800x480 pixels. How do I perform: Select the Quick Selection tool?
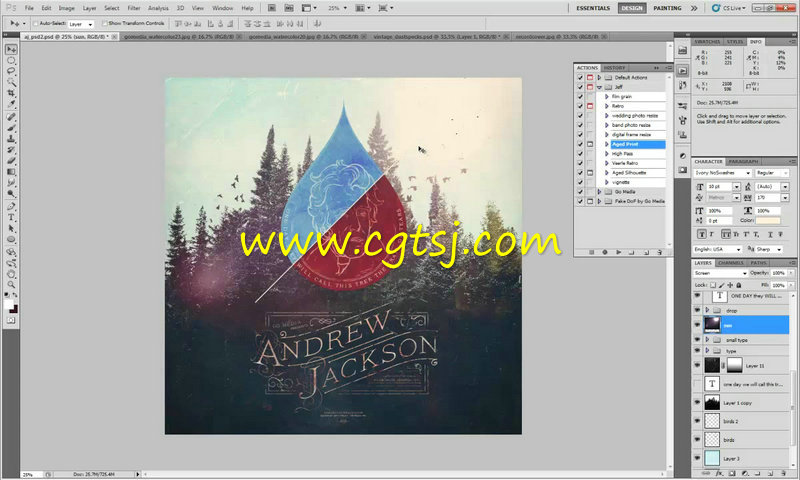click(11, 82)
